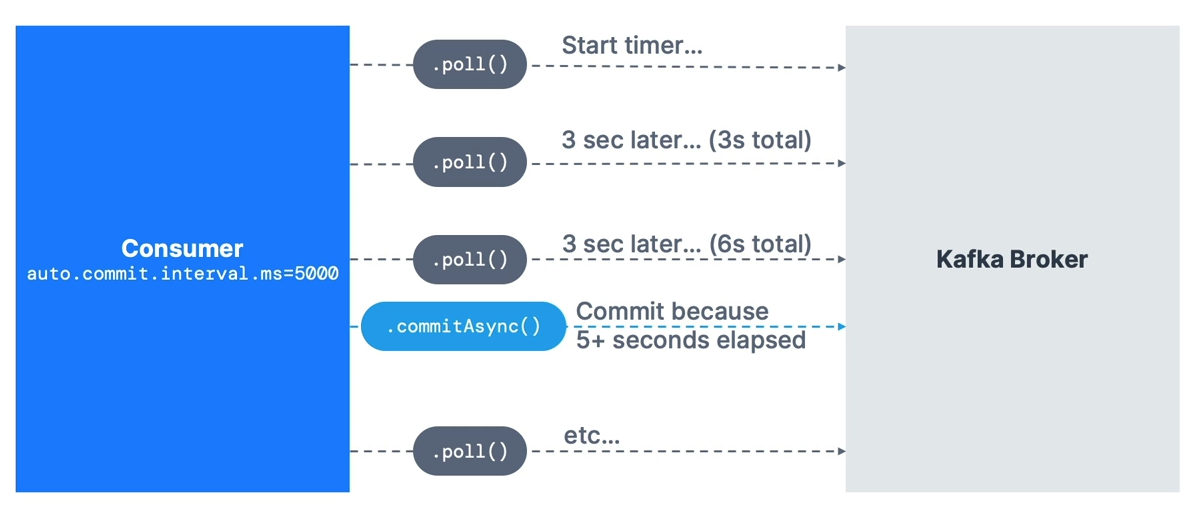
Task: Click the arrowhead of the etc... arrow
Action: 841,451
